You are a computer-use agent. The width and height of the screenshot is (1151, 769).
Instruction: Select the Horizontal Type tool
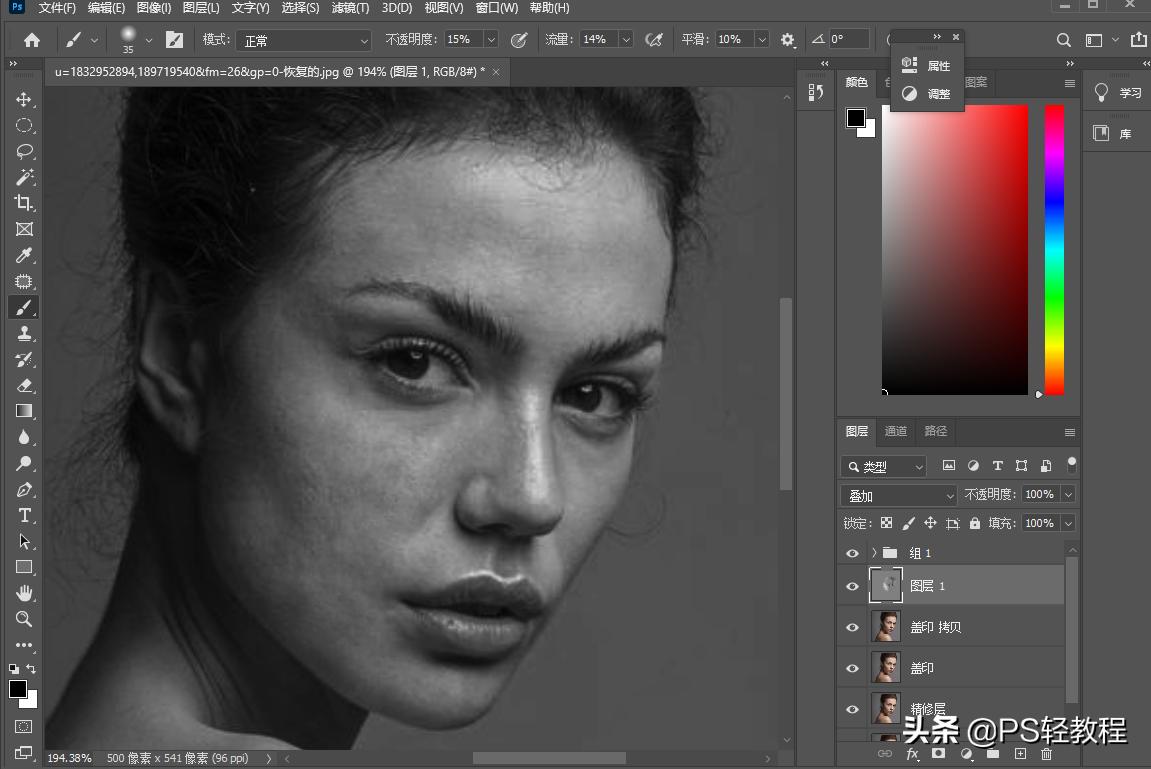pos(24,516)
